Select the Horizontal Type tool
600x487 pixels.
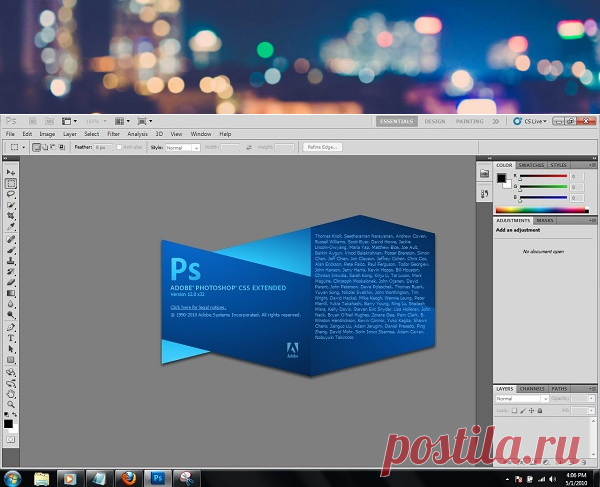pos(11,338)
